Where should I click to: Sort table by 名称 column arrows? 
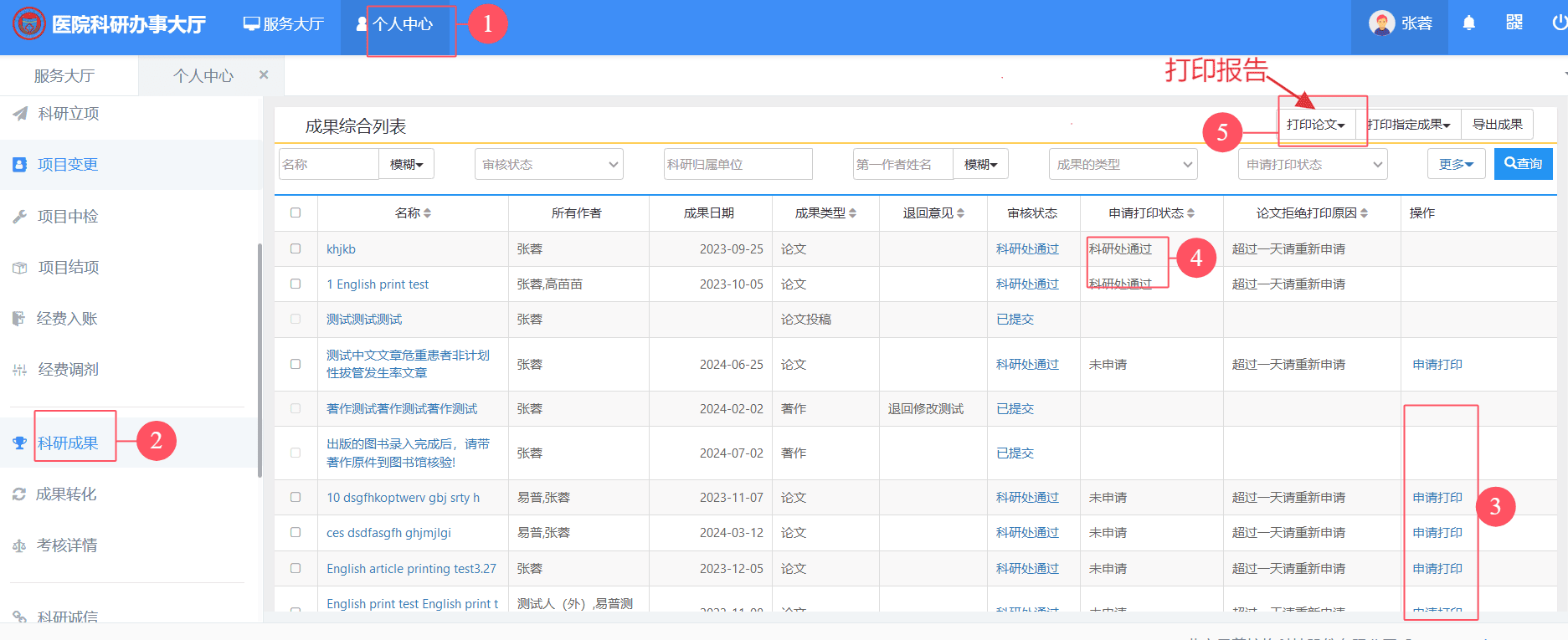click(428, 213)
